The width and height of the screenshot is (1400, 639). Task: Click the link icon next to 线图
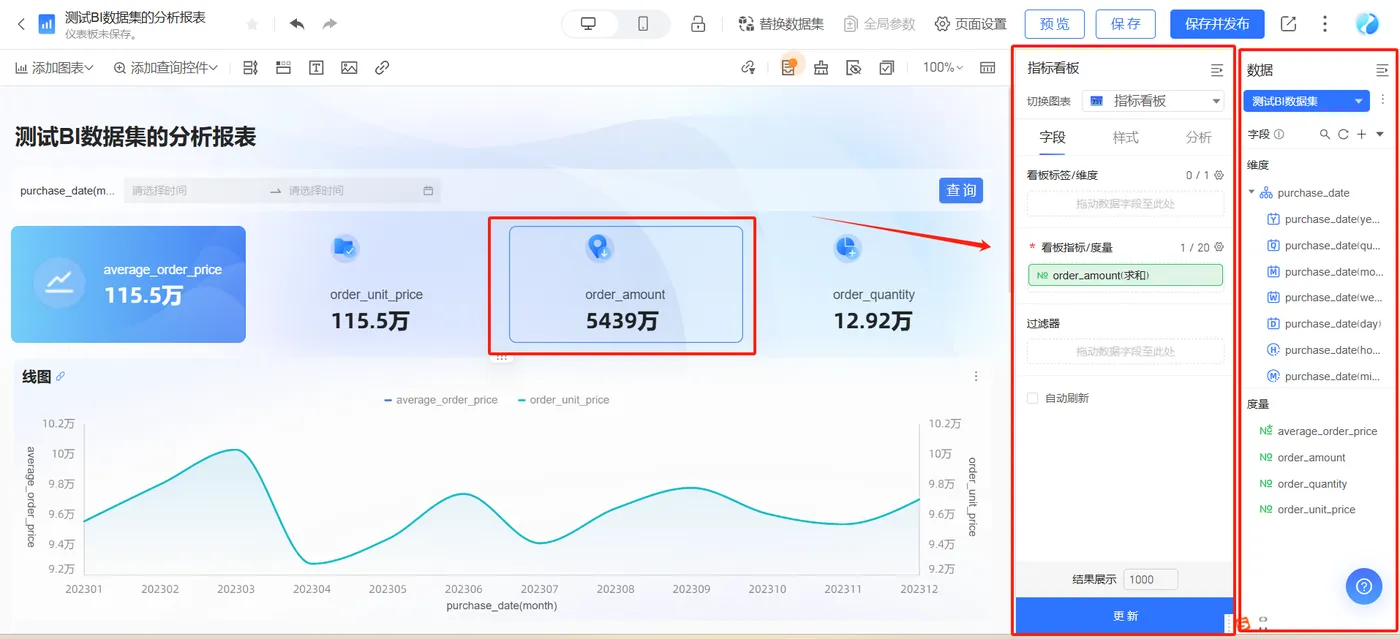60,377
